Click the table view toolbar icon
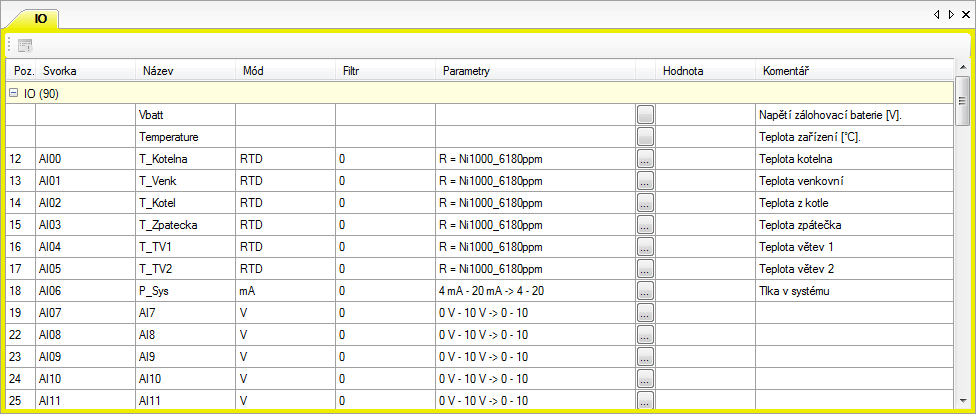The height and width of the screenshot is (414, 976). coord(25,45)
